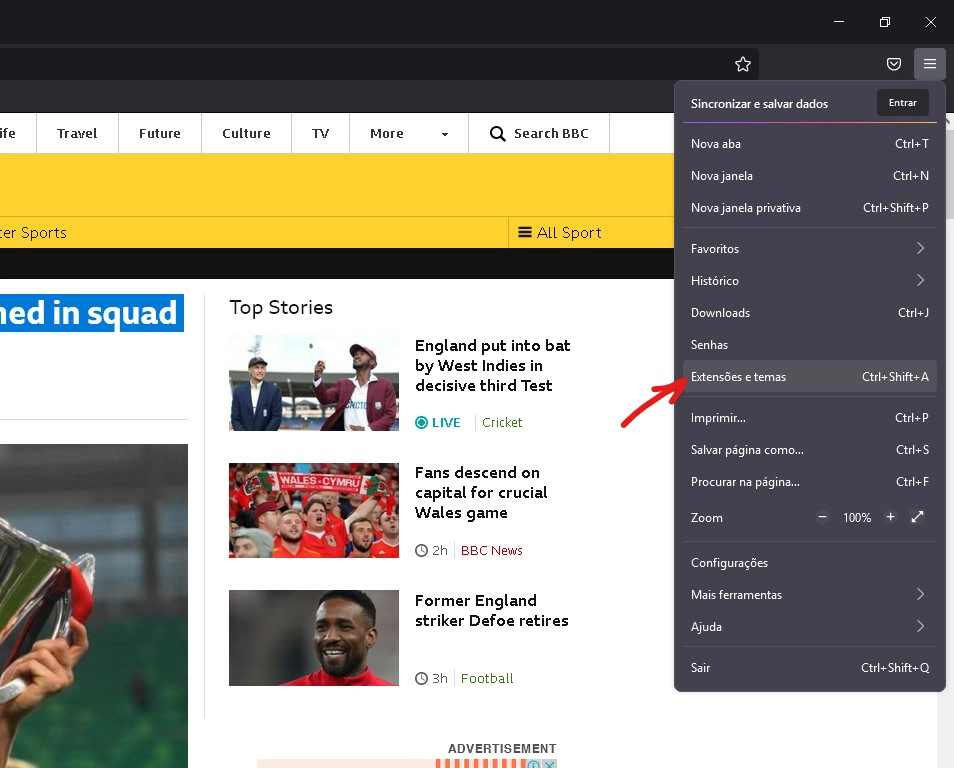Reset zoom via the 100% label

click(x=857, y=518)
